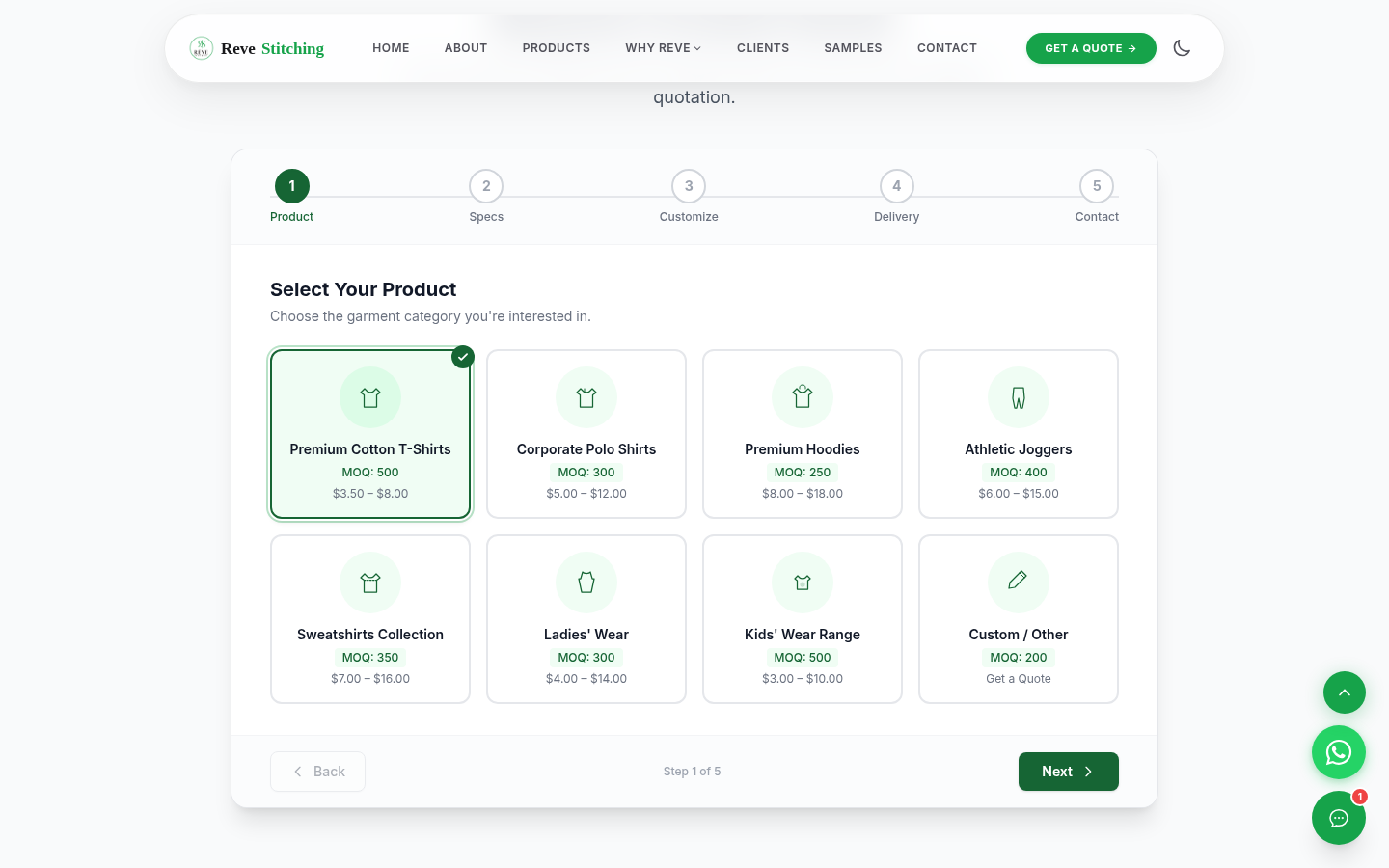1389x868 pixels.
Task: Click the Reve Stitching brand name
Action: [x=272, y=48]
